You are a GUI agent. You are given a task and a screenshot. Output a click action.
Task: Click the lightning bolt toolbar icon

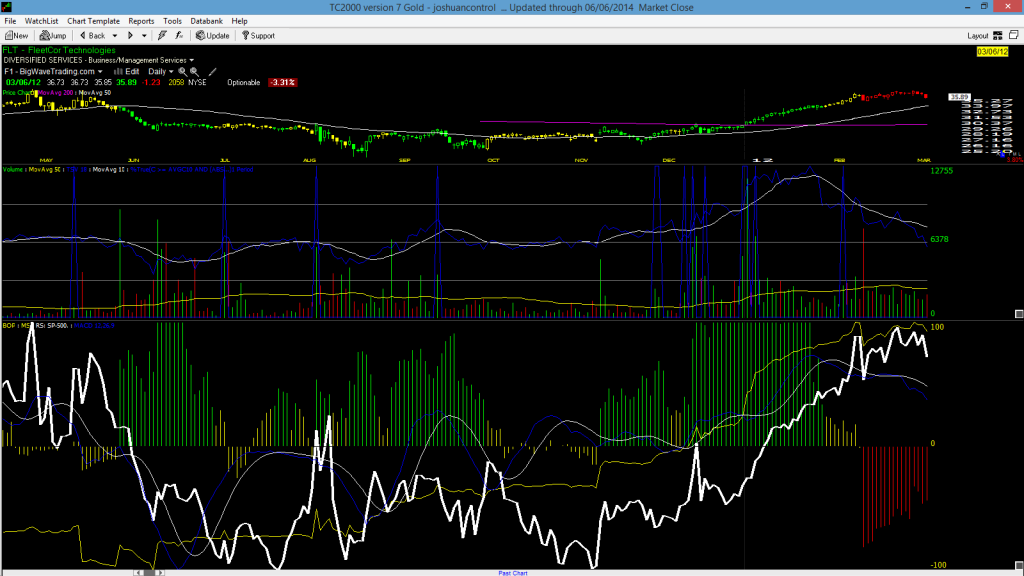(x=162, y=35)
